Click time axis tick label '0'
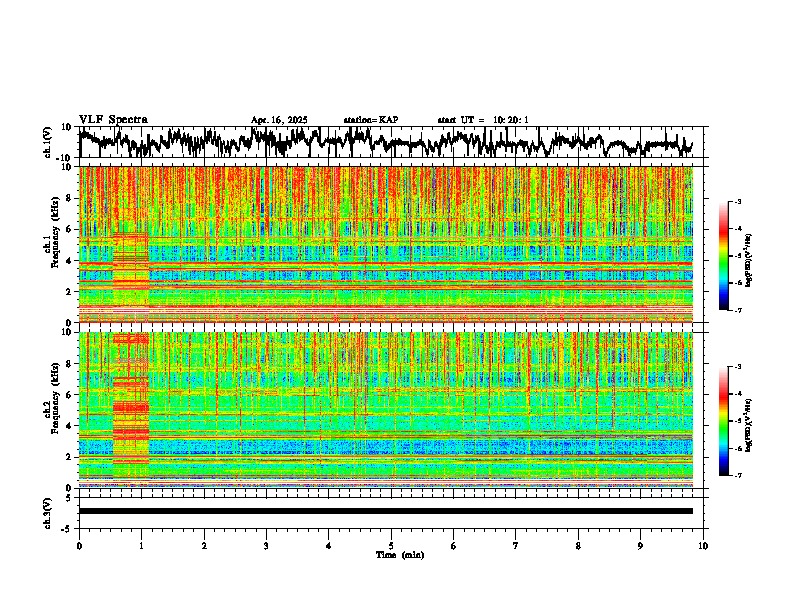The height and width of the screenshot is (612, 792). pos(79,546)
